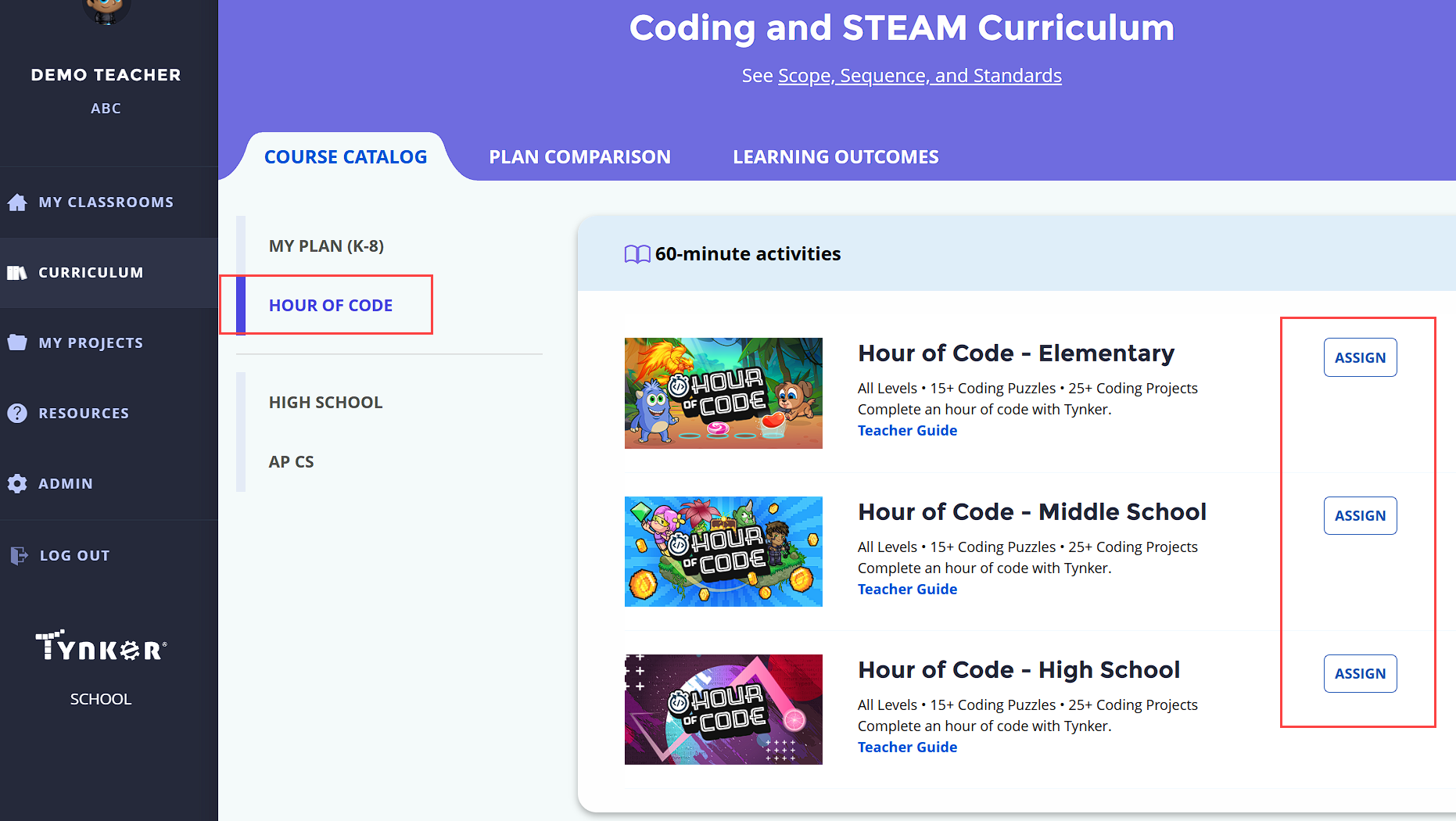
Task: Open Teacher Guide for High School course
Action: [x=907, y=748]
